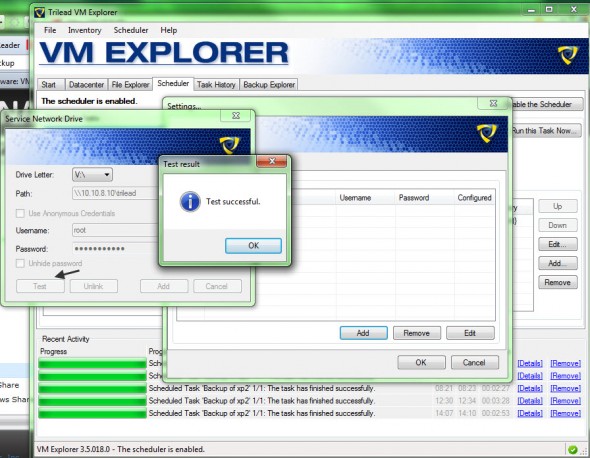
Task: Click the Add... button in the Scheduler
Action: [x=558, y=263]
